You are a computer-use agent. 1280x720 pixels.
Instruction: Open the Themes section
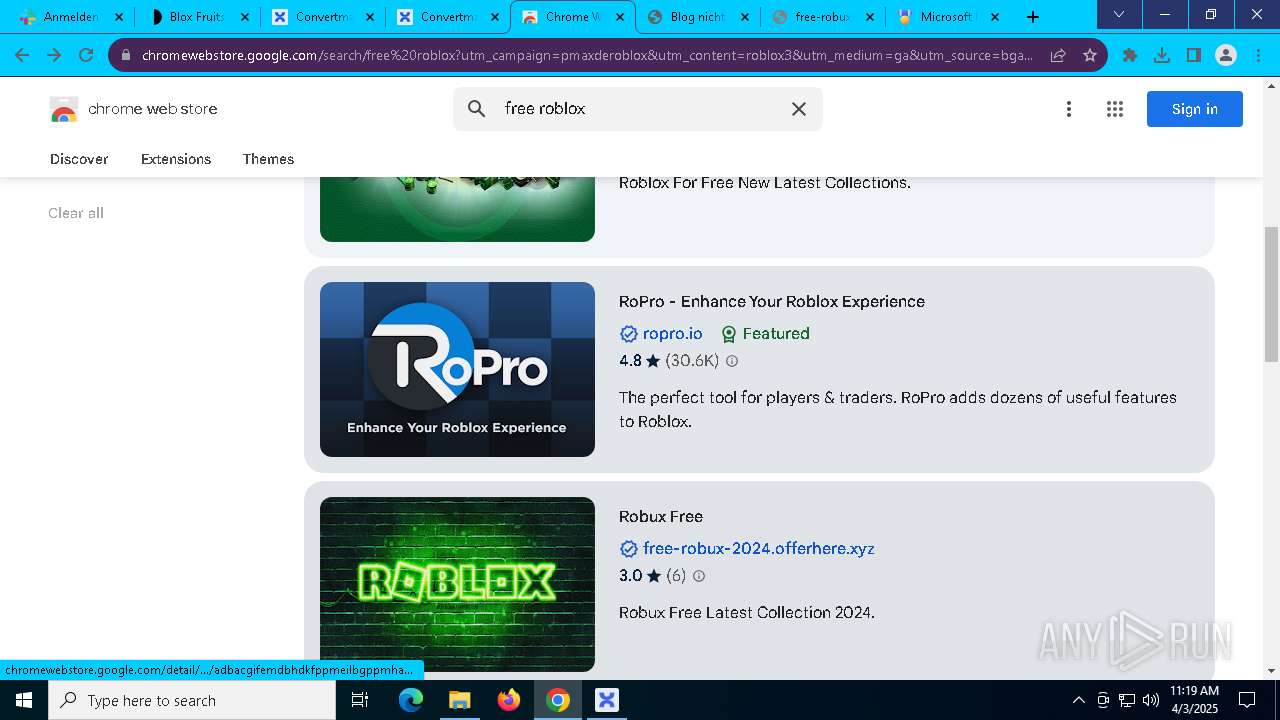268,159
